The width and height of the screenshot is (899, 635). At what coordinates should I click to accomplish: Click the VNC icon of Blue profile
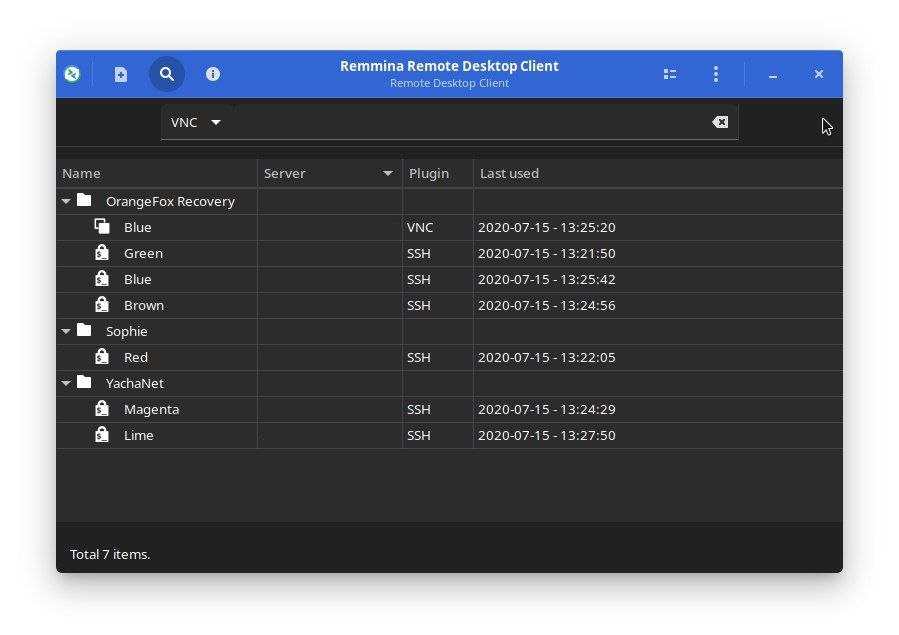tap(102, 226)
